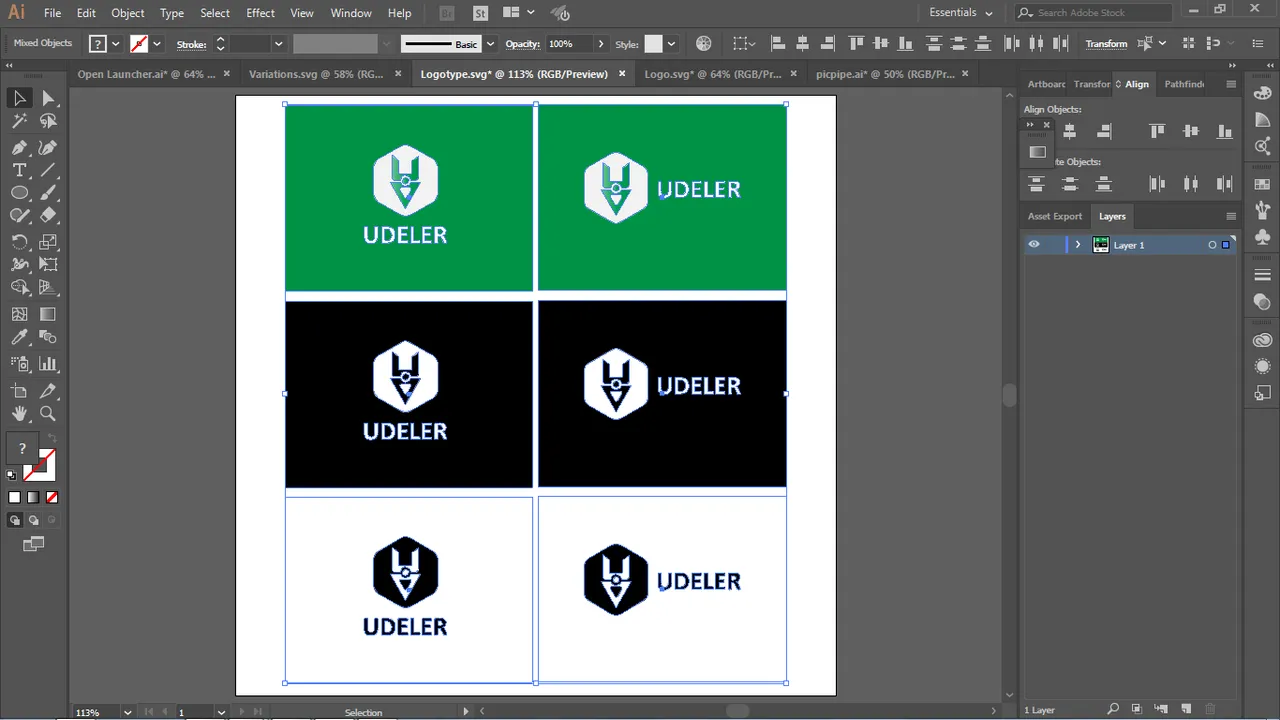Select the Blend tool
Screen dimensions: 1280x720
pyautogui.click(x=48, y=338)
